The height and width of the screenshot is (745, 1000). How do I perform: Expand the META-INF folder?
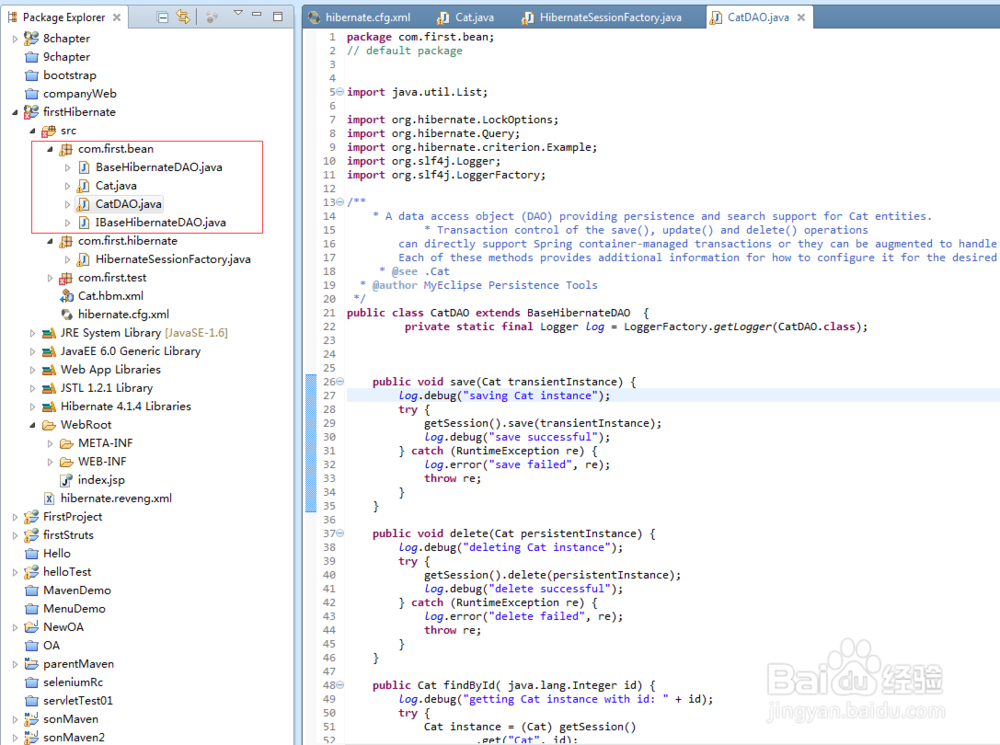click(x=50, y=443)
